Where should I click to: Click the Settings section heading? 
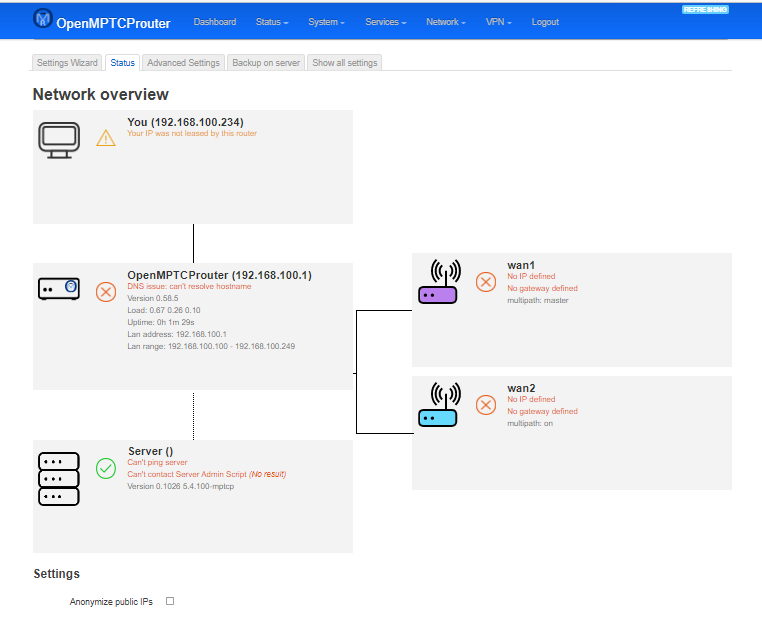[x=56, y=574]
